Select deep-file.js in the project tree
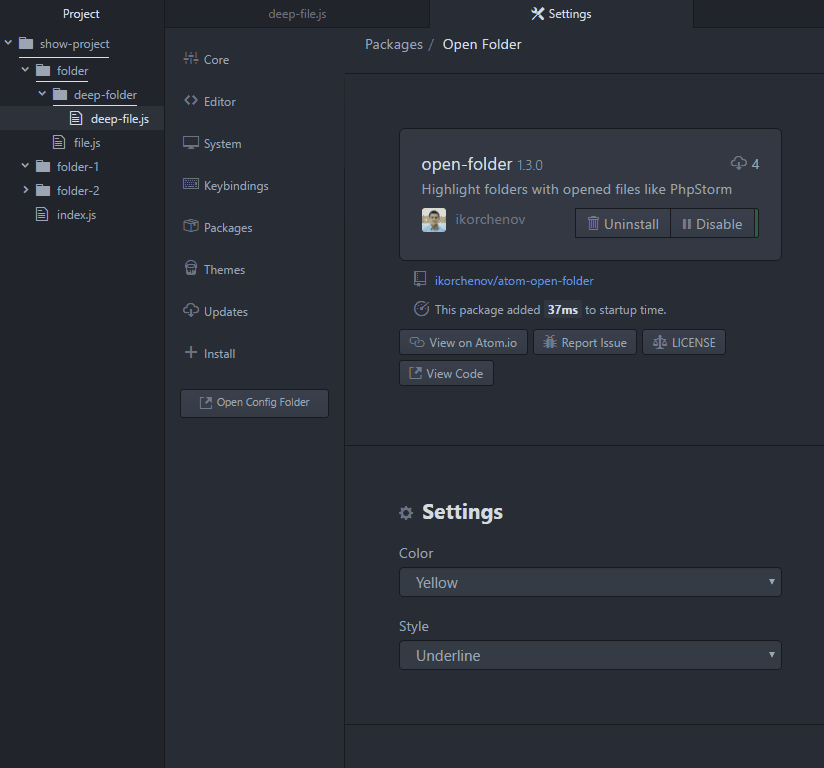824x768 pixels. click(x=82, y=119)
